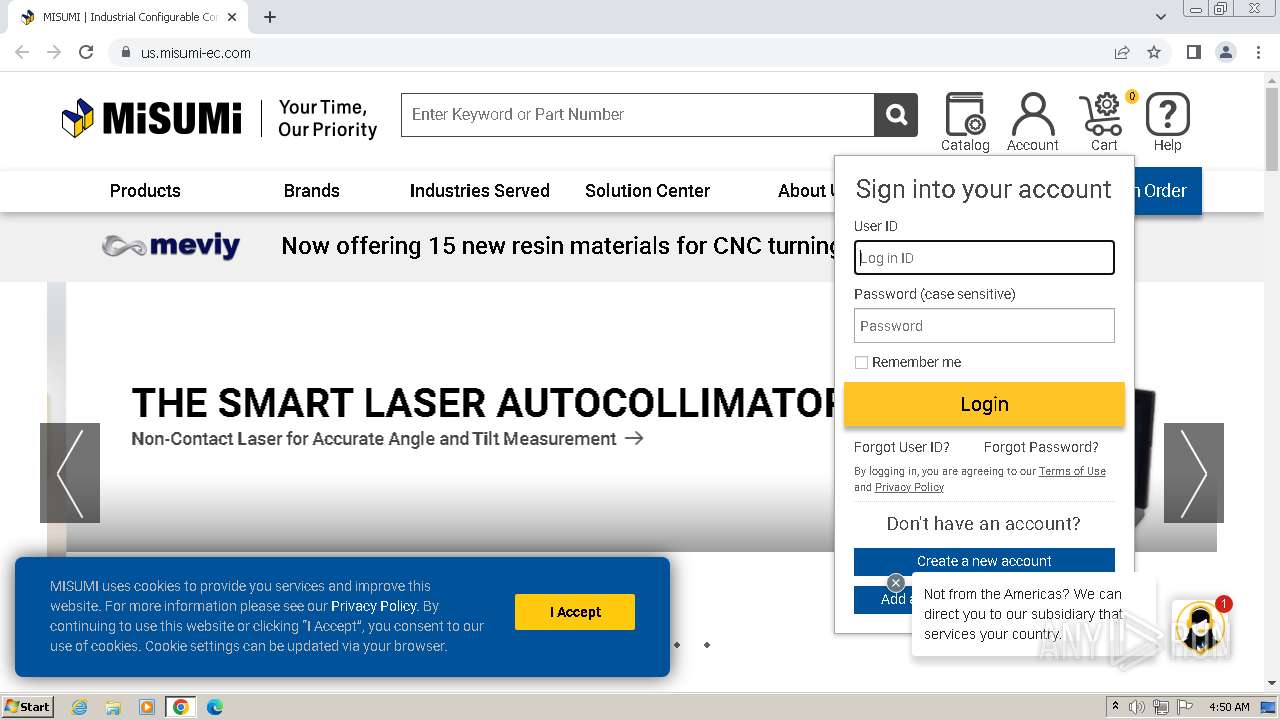Focus the keyword or part number search box
The height and width of the screenshot is (720, 1280).
coord(638,115)
